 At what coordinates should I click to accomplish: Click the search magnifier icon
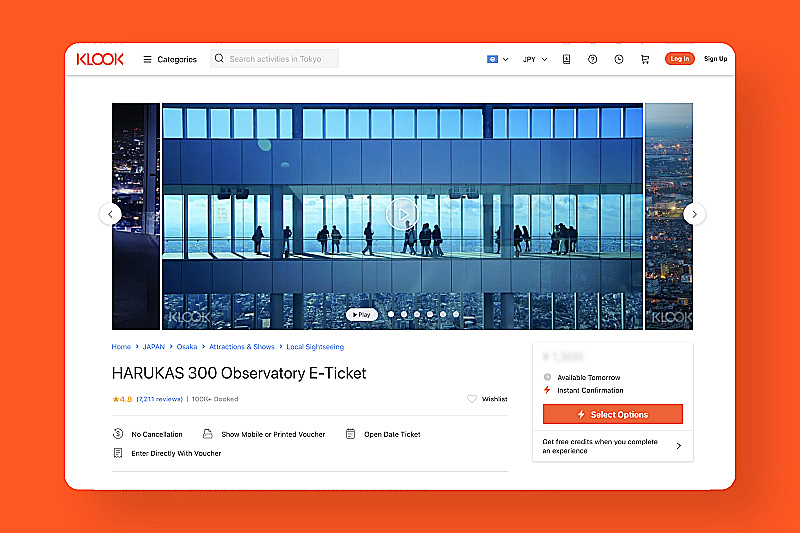point(219,59)
